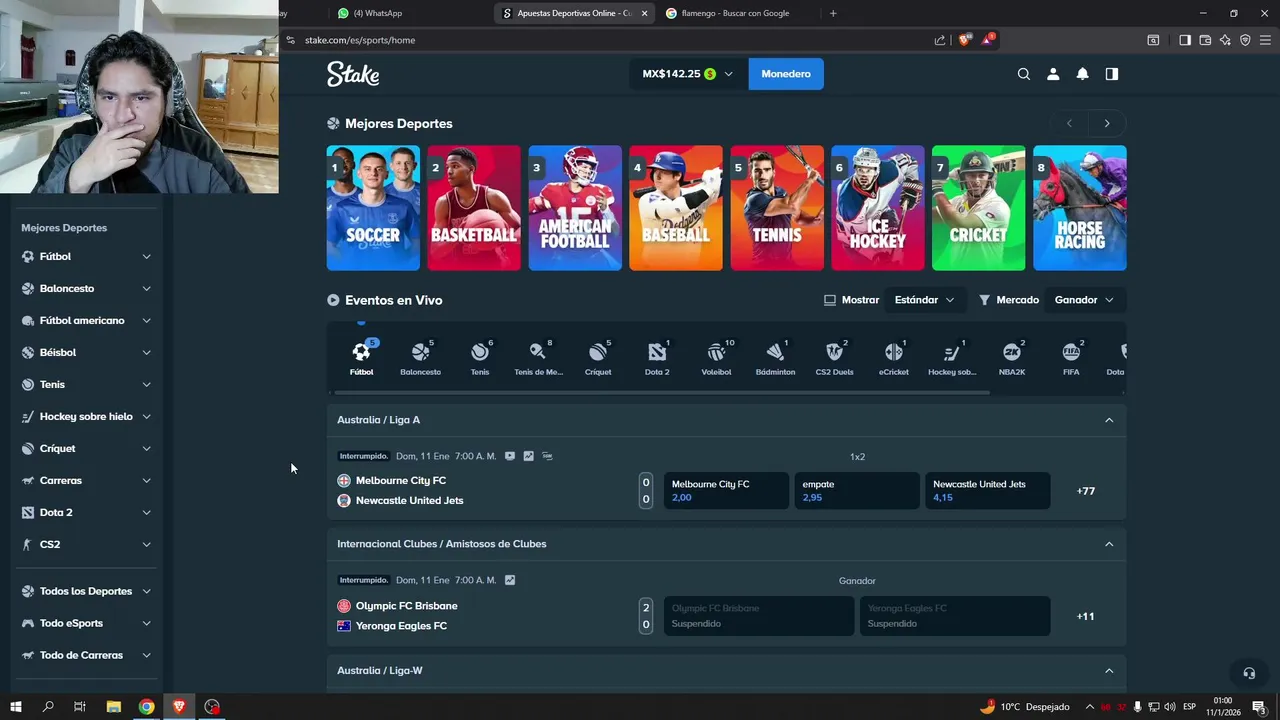Select the NBA2K live tab
Screen dimensions: 1280x720
click(1012, 358)
